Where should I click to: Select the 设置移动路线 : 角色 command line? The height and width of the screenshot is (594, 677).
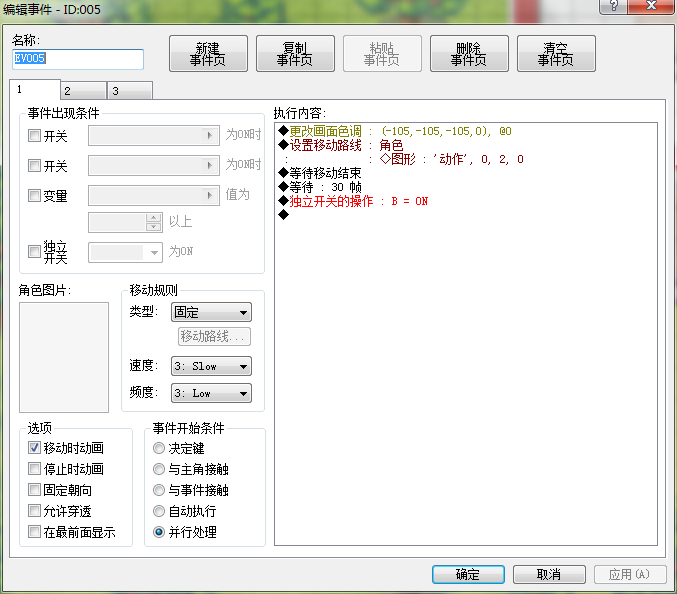[341, 145]
